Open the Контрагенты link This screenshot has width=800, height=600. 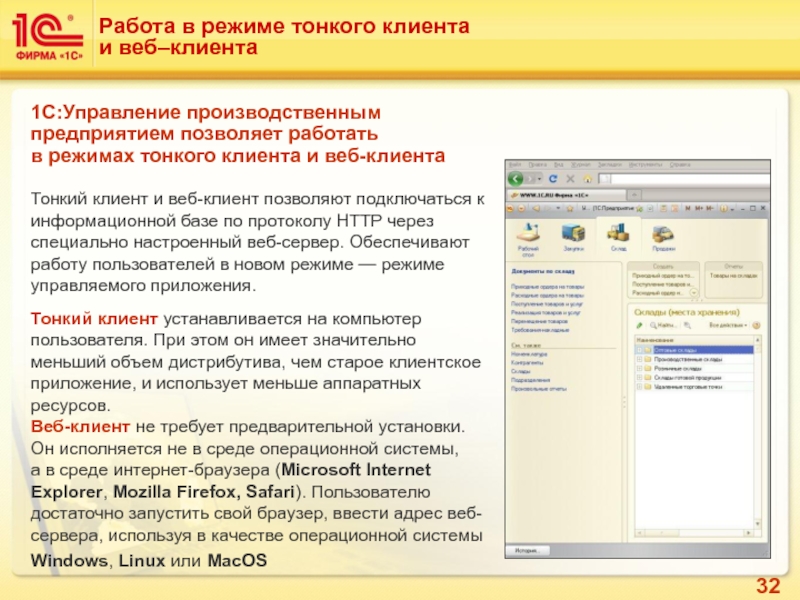point(527,363)
